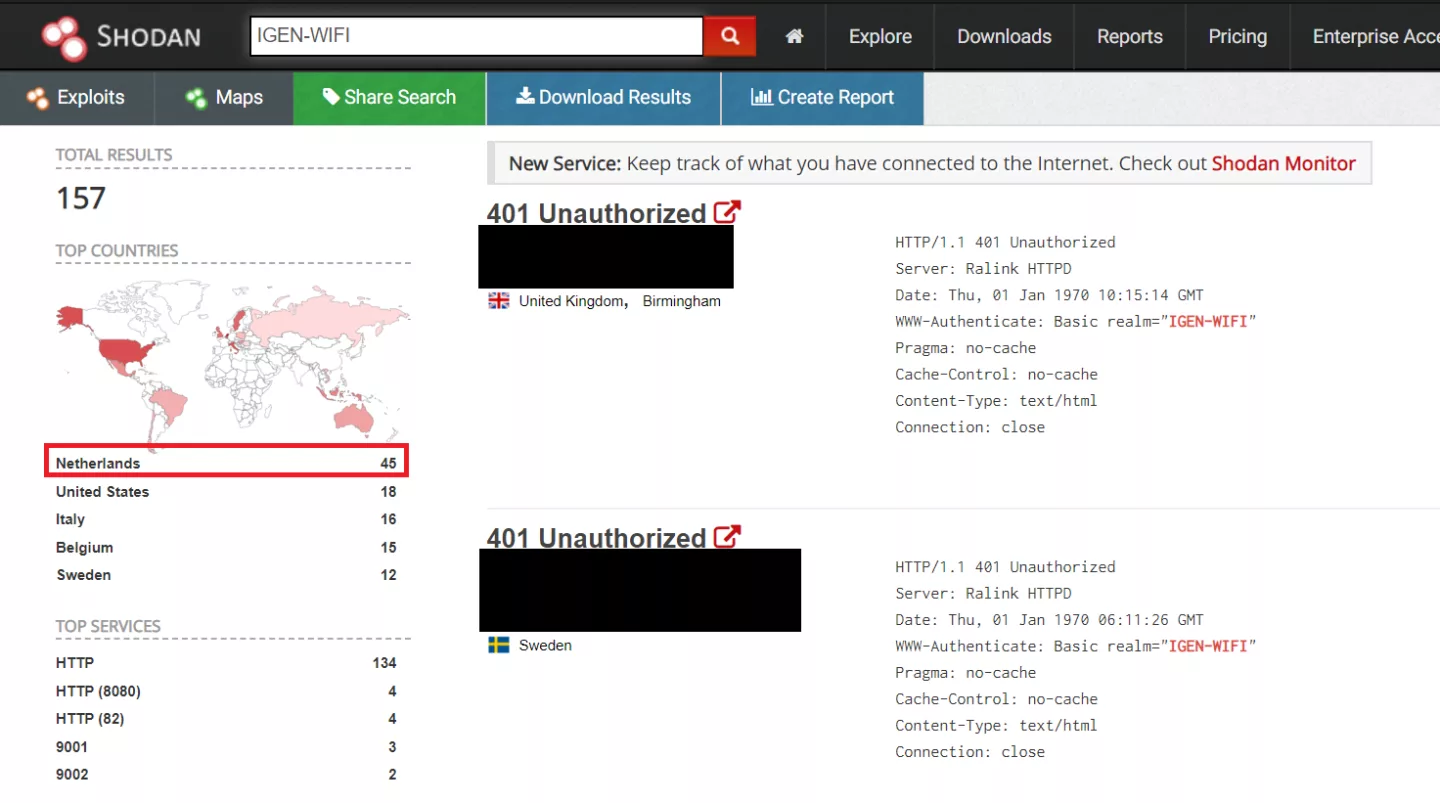The width and height of the screenshot is (1440, 803).
Task: Click Birmingham city link
Action: 681,301
